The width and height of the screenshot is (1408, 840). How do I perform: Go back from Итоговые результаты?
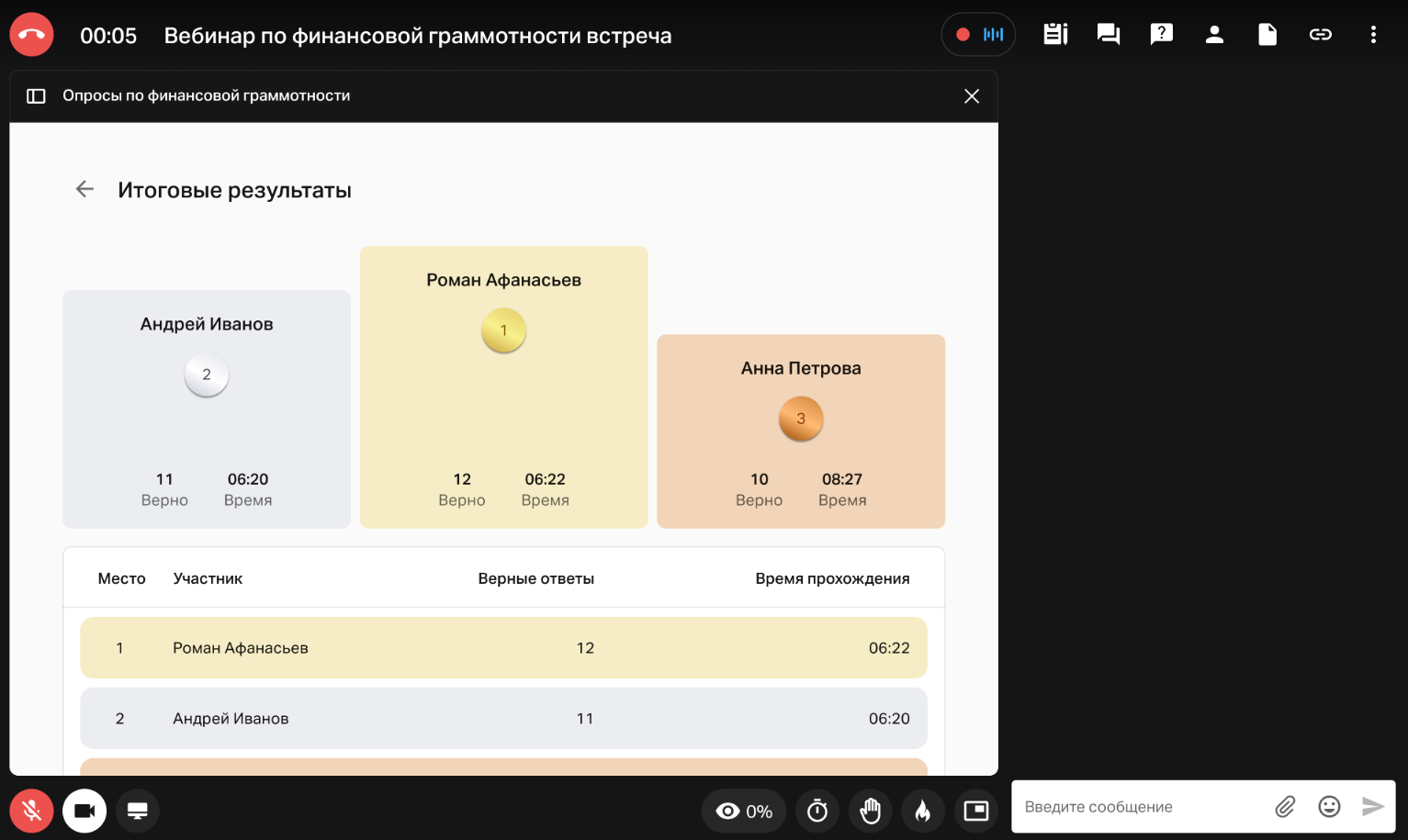[x=84, y=189]
